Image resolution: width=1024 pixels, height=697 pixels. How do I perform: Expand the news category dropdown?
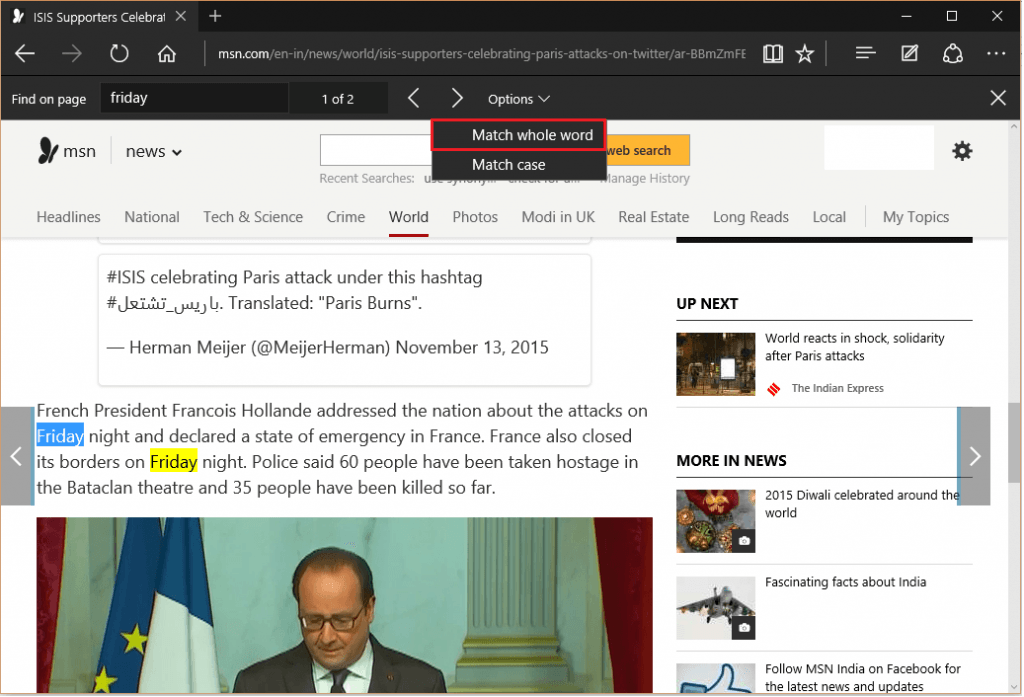coord(153,151)
